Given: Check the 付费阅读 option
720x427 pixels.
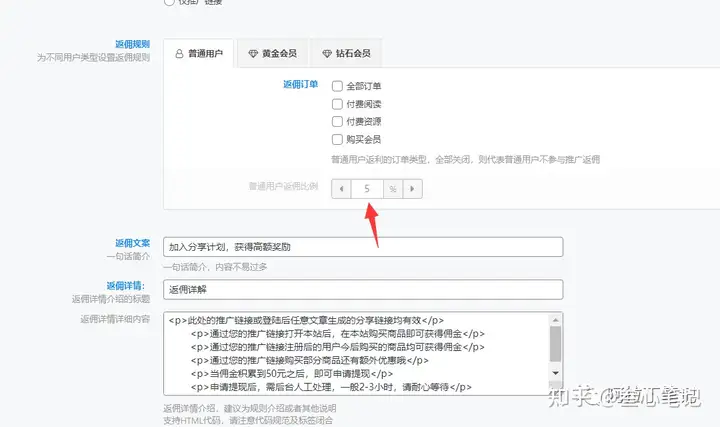Looking at the screenshot, I should [x=337, y=104].
